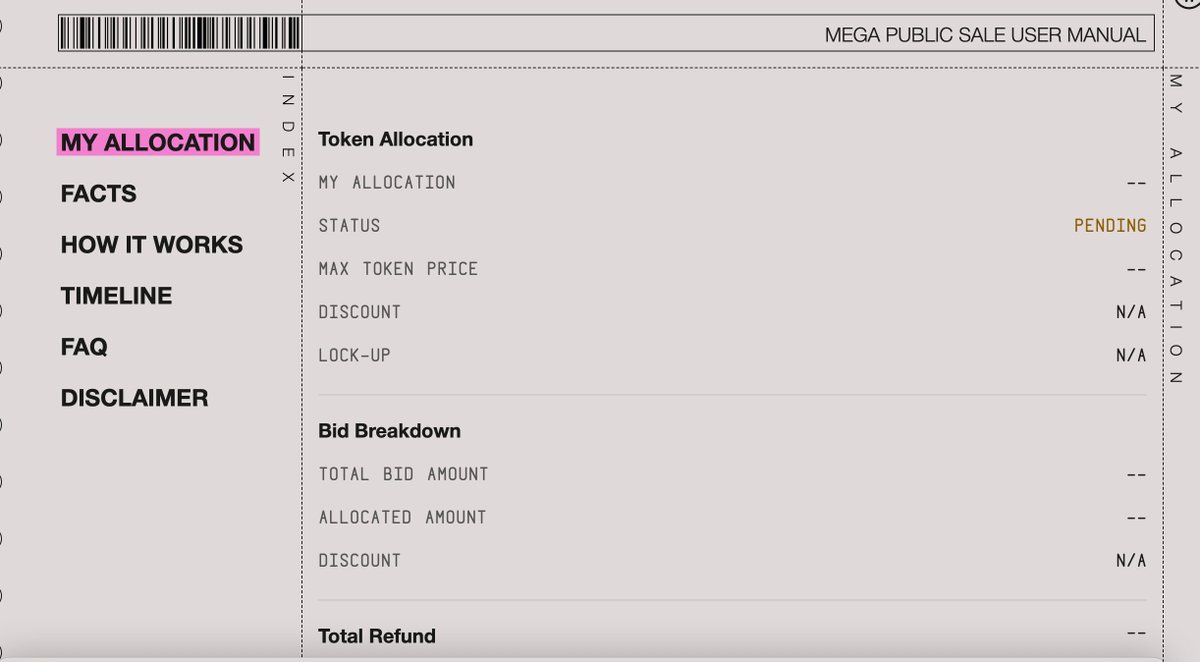Select the Bid Breakdown heading
The height and width of the screenshot is (662, 1200).
pyautogui.click(x=389, y=431)
